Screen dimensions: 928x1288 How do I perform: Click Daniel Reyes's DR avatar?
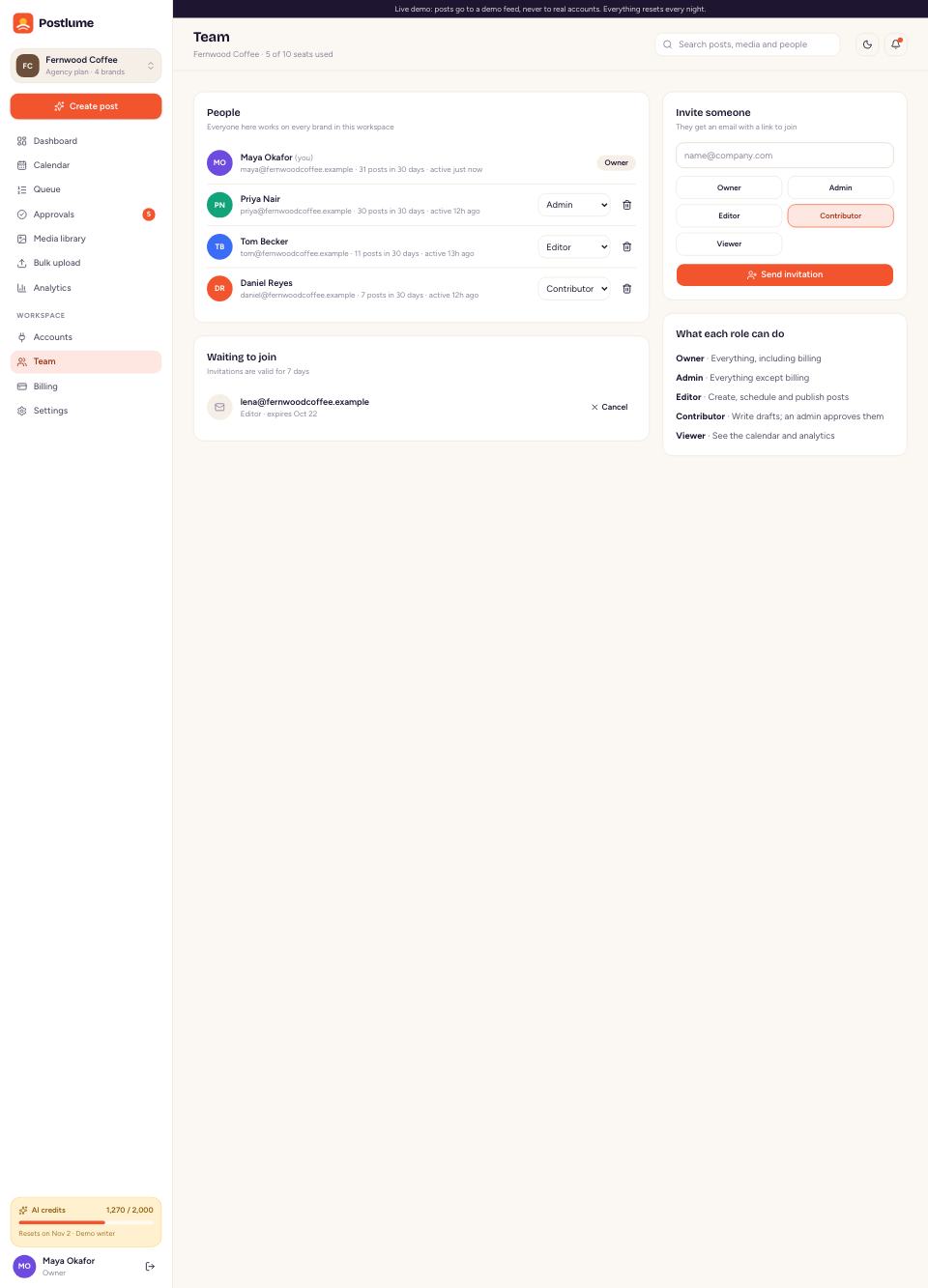(219, 288)
